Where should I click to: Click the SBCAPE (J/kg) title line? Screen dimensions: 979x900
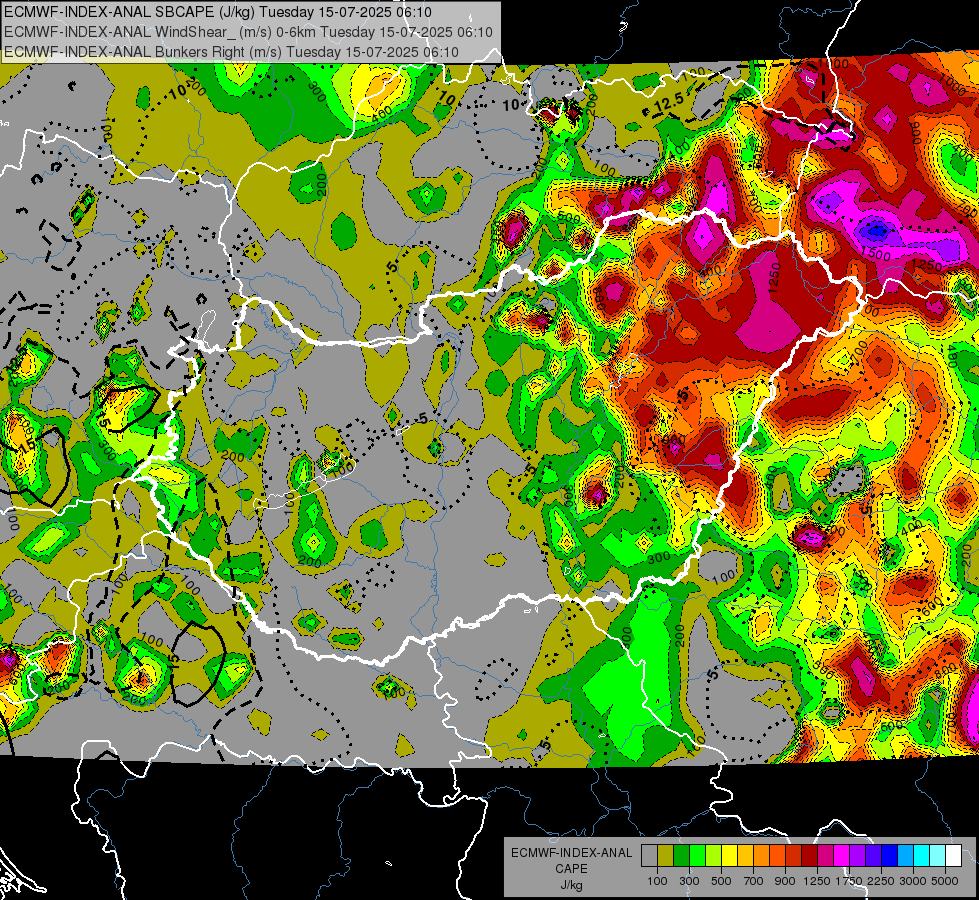(217, 12)
